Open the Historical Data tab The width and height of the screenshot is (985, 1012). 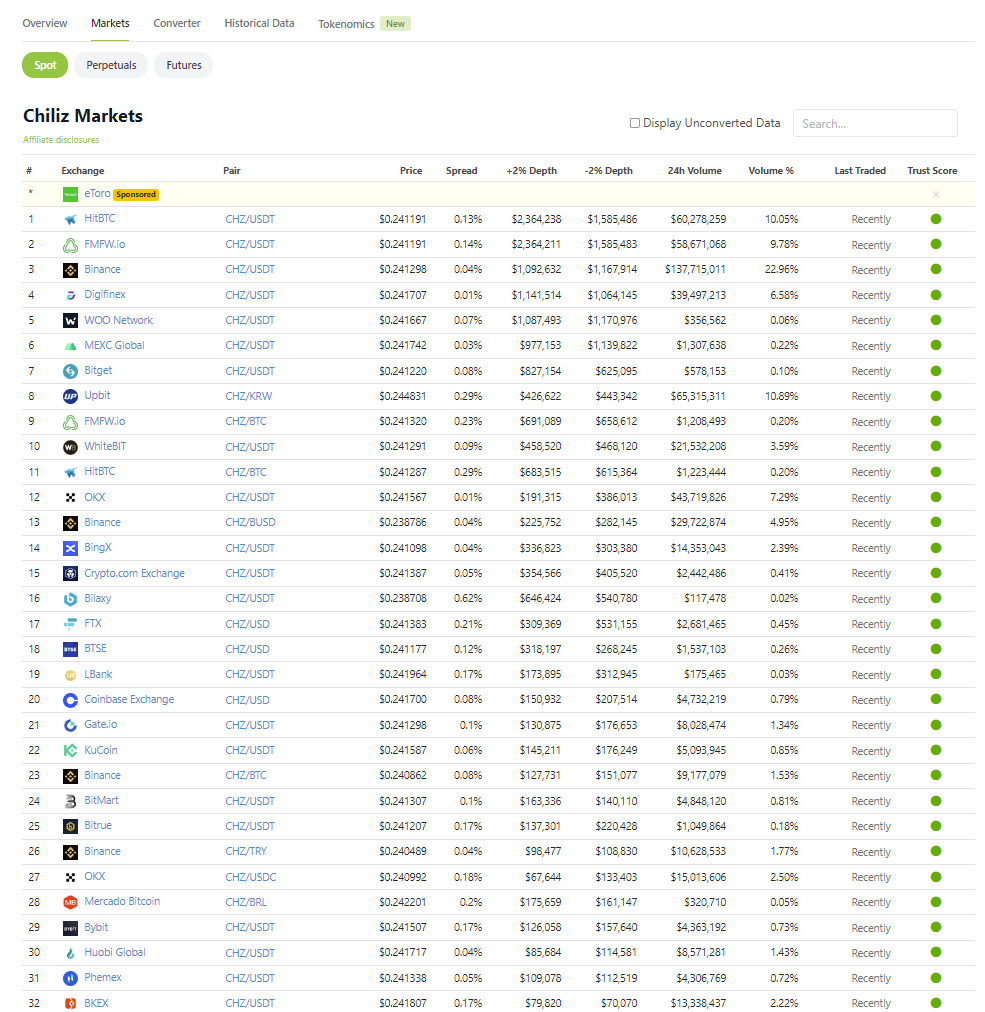point(259,23)
